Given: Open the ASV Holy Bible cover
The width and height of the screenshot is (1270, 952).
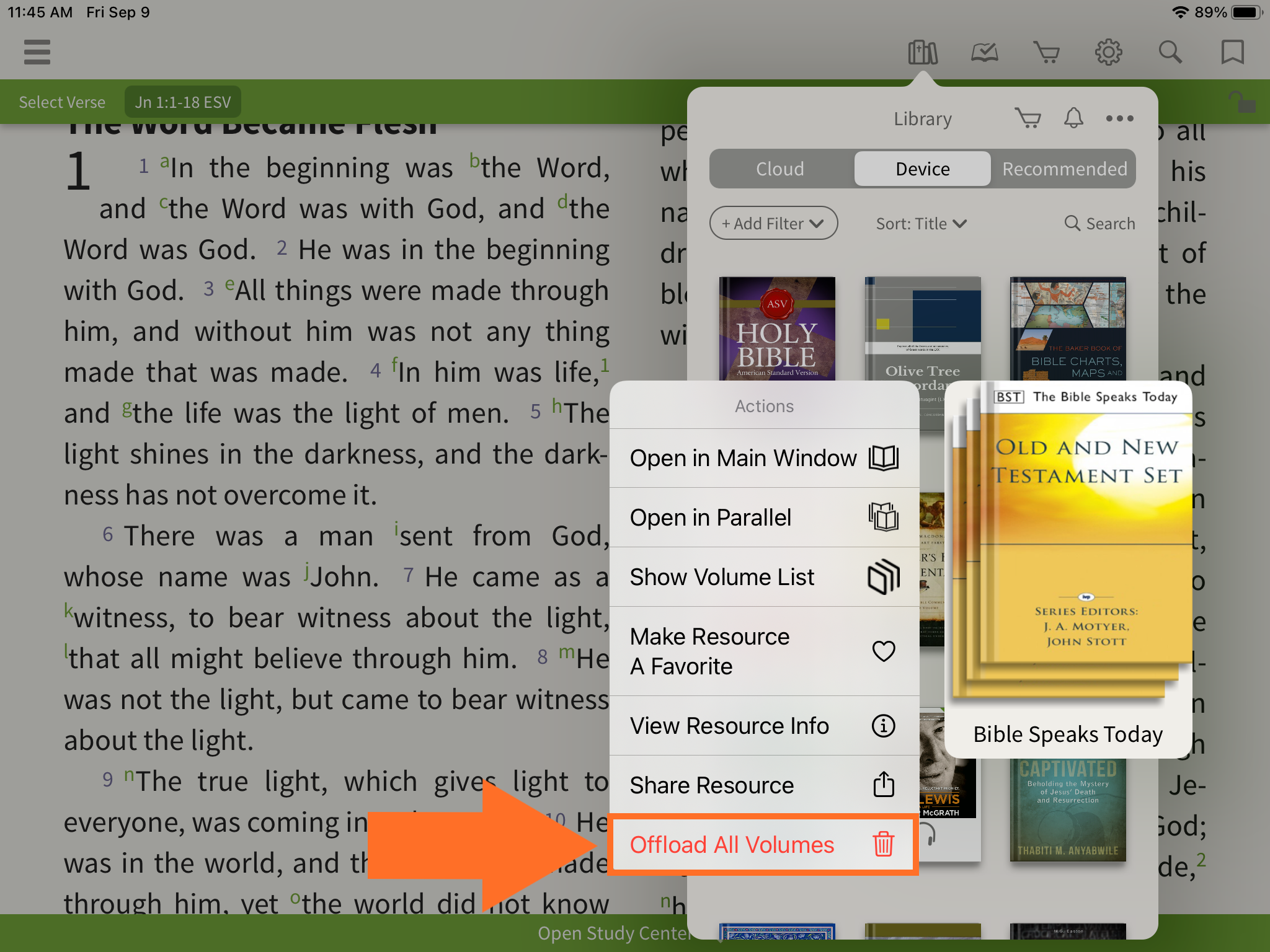Looking at the screenshot, I should [x=777, y=328].
